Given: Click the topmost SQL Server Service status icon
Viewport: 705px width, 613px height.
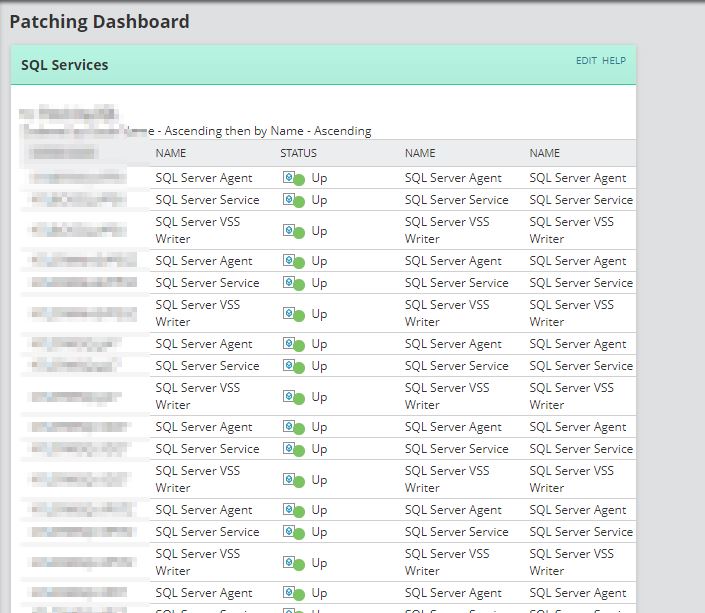Looking at the screenshot, I should 294,200.
